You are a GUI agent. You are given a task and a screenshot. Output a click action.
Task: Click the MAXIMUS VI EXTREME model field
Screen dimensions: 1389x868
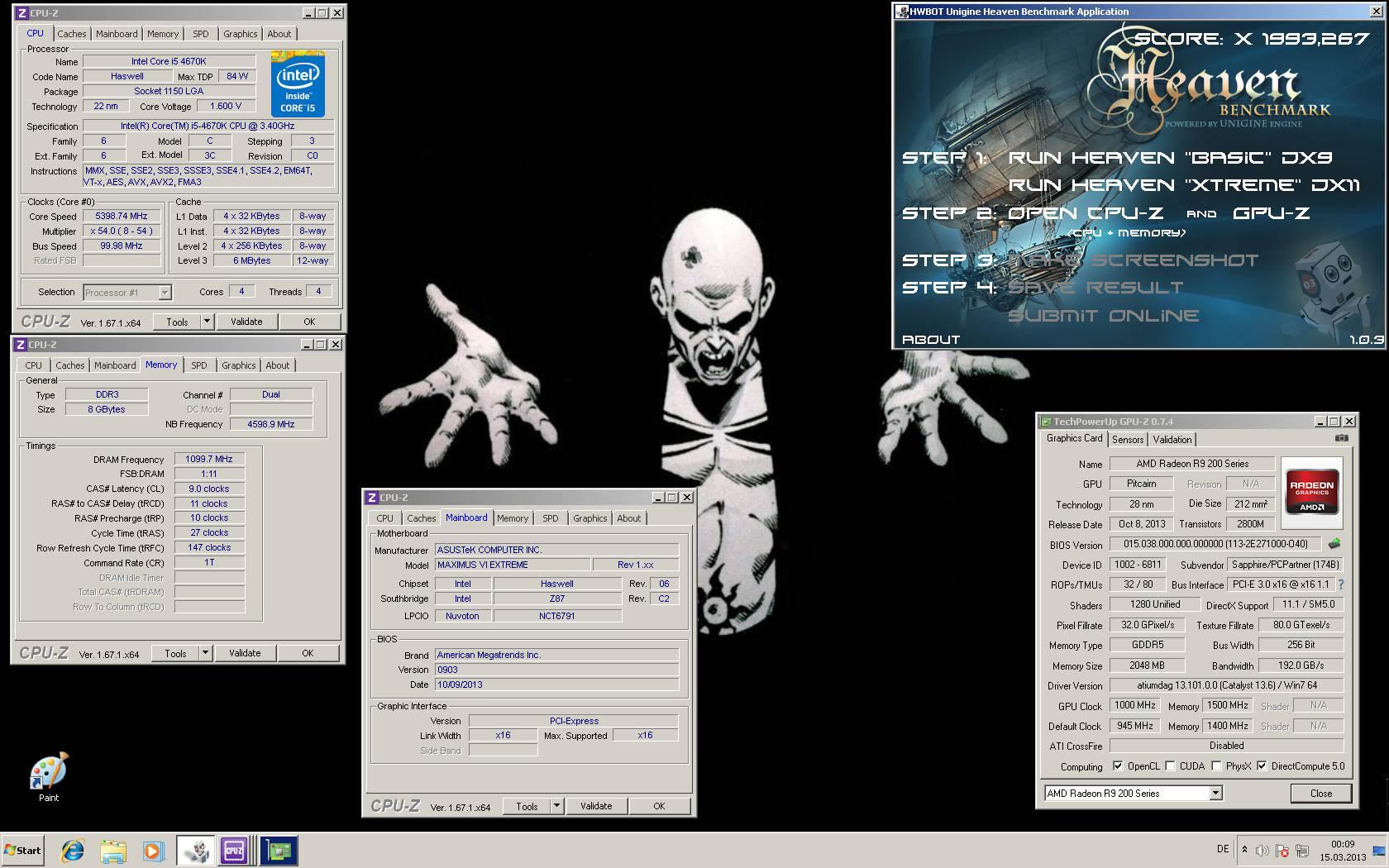(x=513, y=565)
